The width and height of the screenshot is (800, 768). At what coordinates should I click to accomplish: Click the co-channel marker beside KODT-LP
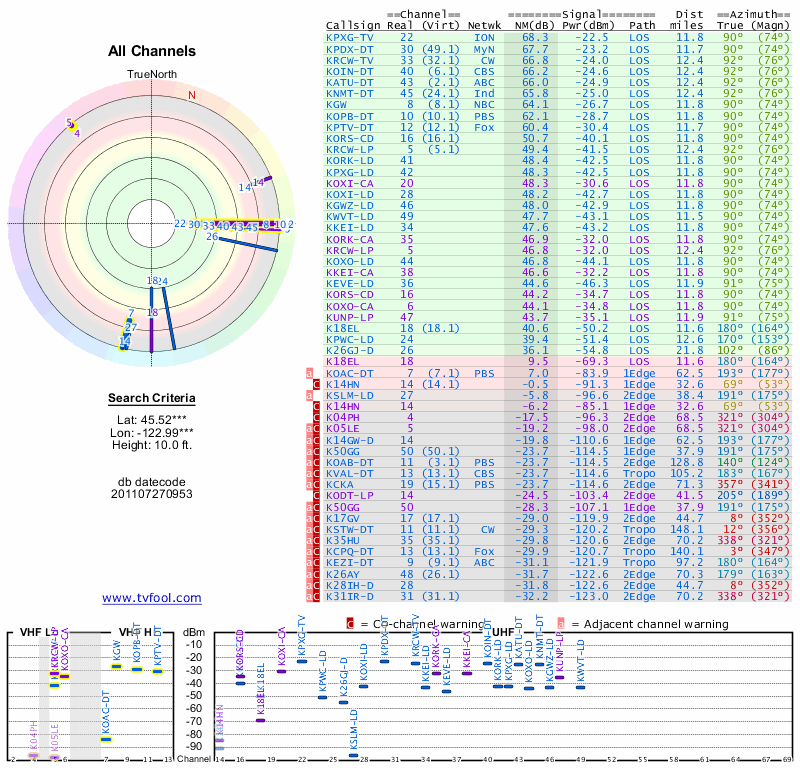coord(316,496)
